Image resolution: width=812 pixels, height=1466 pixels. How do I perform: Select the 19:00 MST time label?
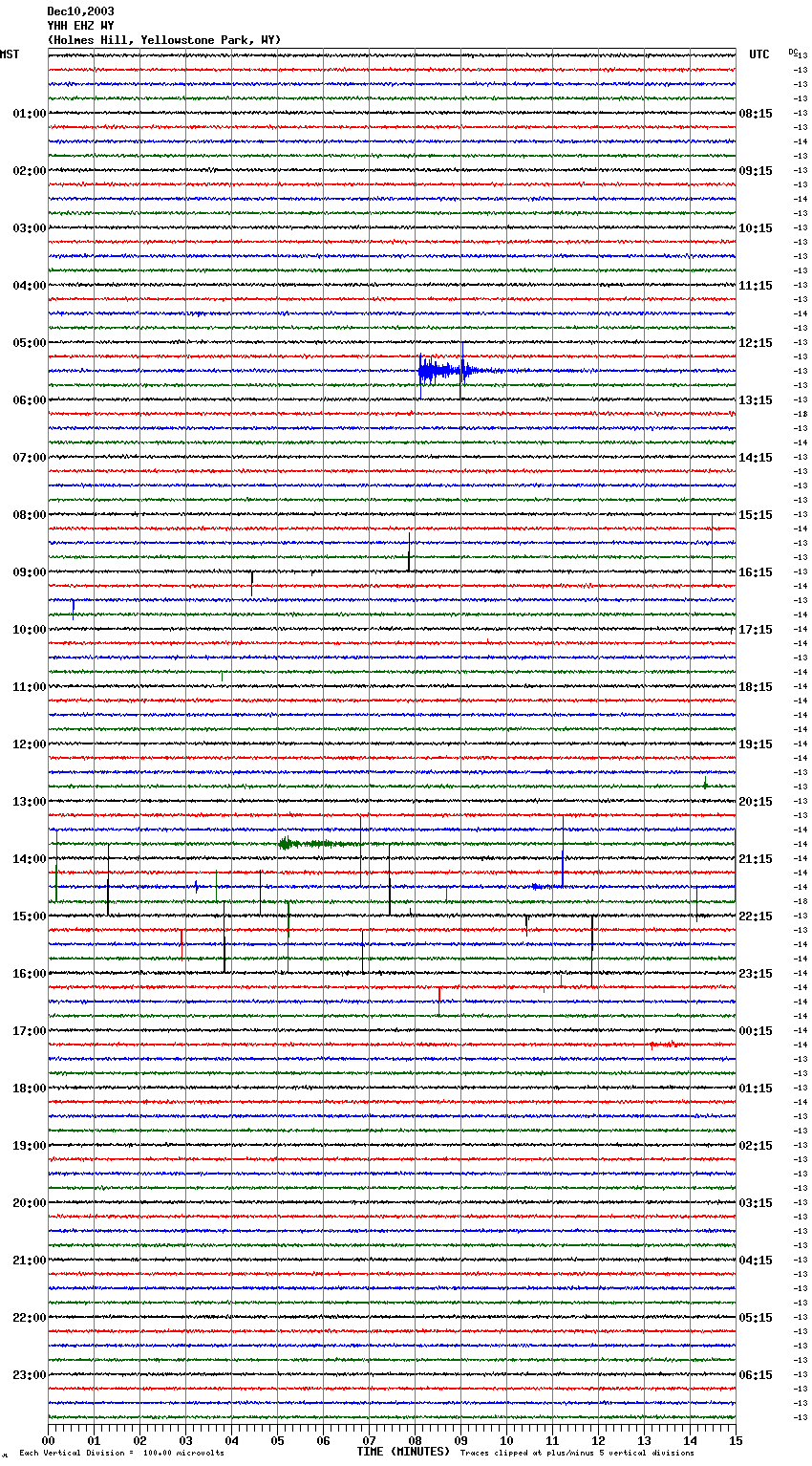pyautogui.click(x=30, y=1146)
